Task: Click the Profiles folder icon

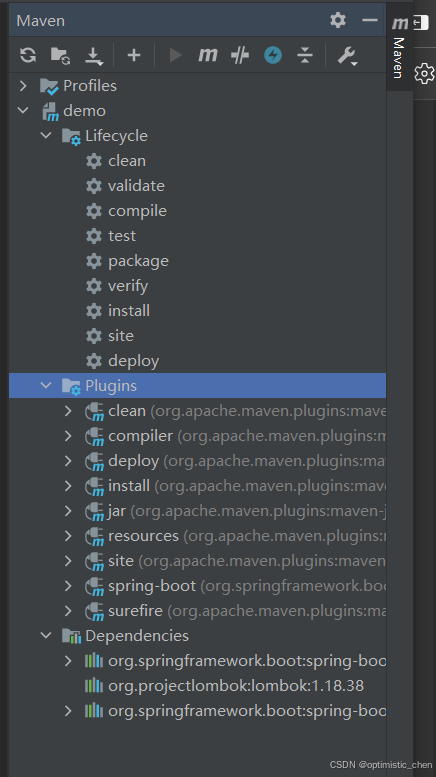Action: pos(49,86)
